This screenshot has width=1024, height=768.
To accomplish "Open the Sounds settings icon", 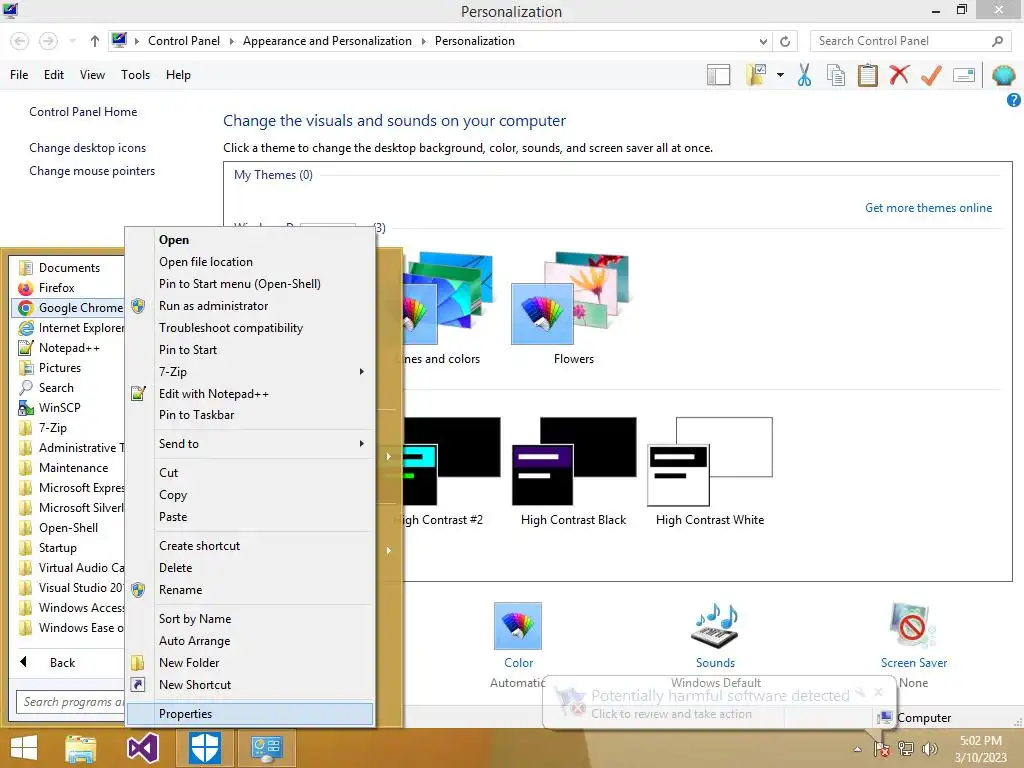I will (715, 626).
